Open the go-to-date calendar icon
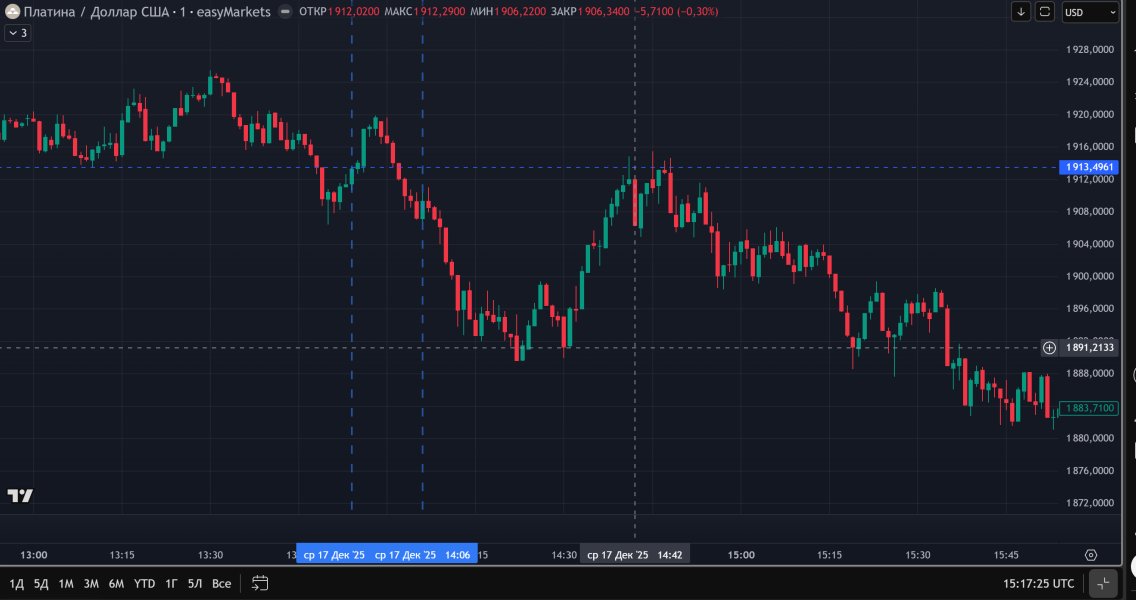Viewport: 1136px width, 600px height. (260, 583)
